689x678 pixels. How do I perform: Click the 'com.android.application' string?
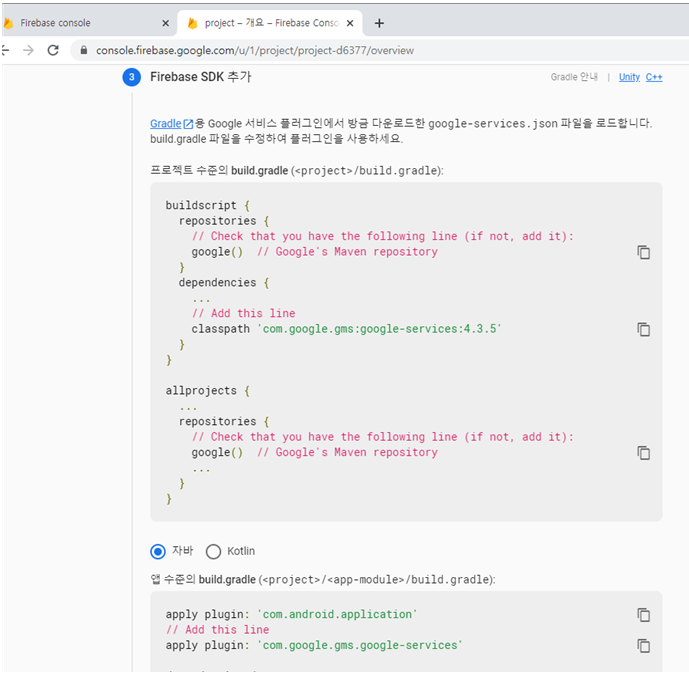click(337, 614)
